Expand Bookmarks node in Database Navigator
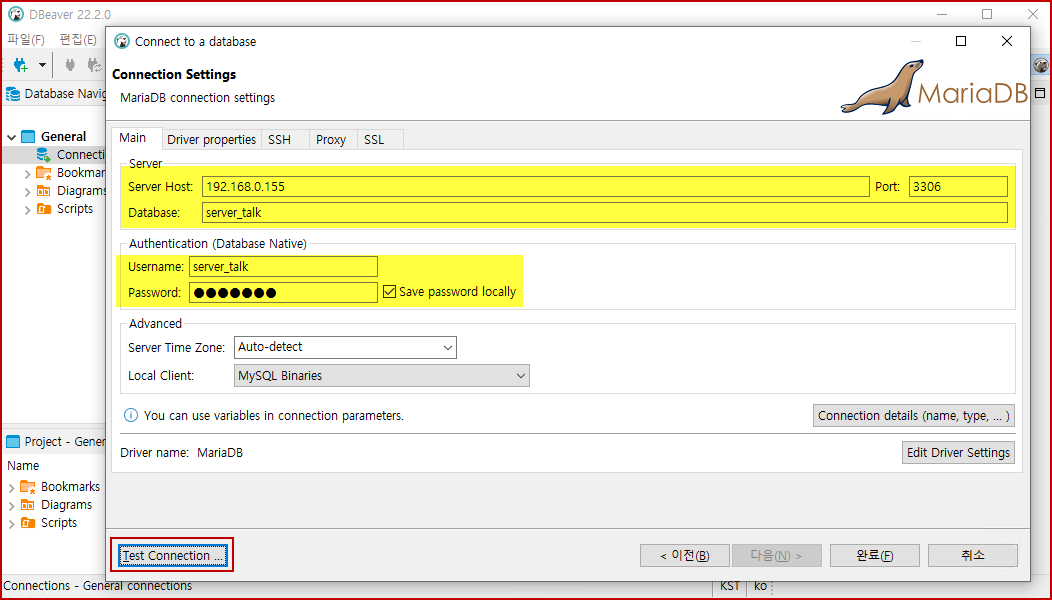1052x600 pixels. coord(28,174)
